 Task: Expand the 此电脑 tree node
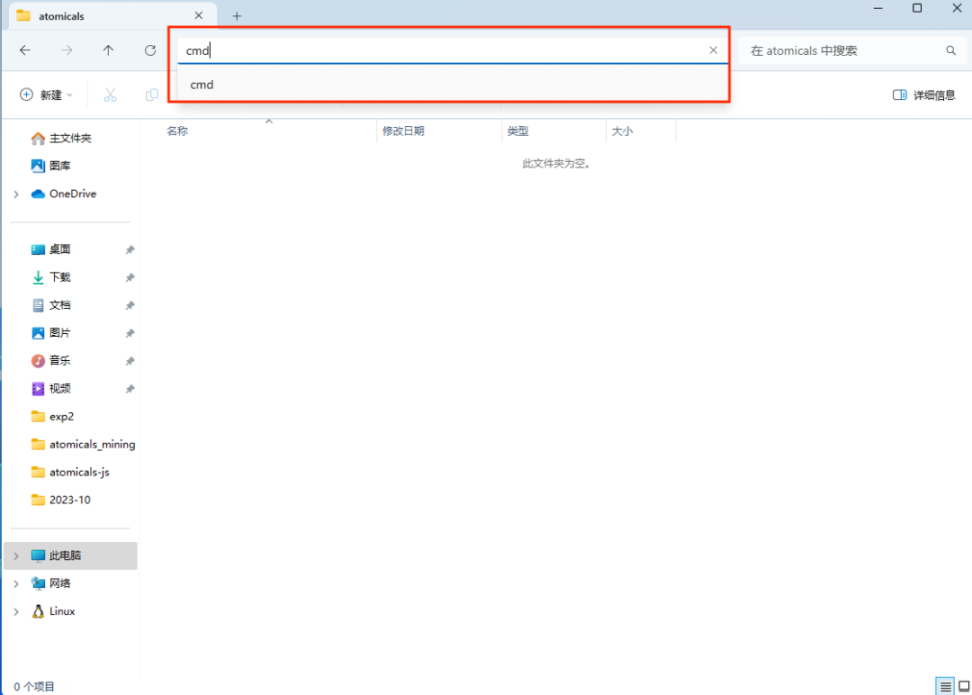coord(14,555)
